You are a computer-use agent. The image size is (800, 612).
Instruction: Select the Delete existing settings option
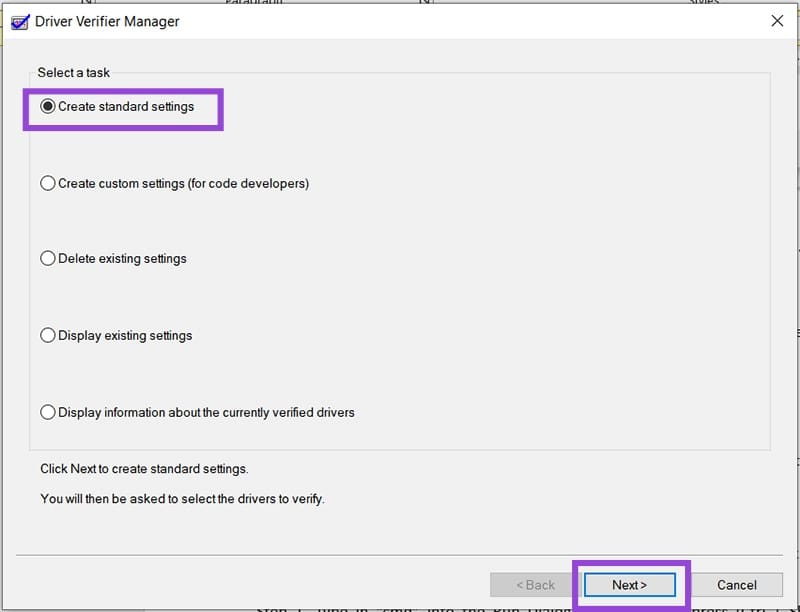pos(47,258)
